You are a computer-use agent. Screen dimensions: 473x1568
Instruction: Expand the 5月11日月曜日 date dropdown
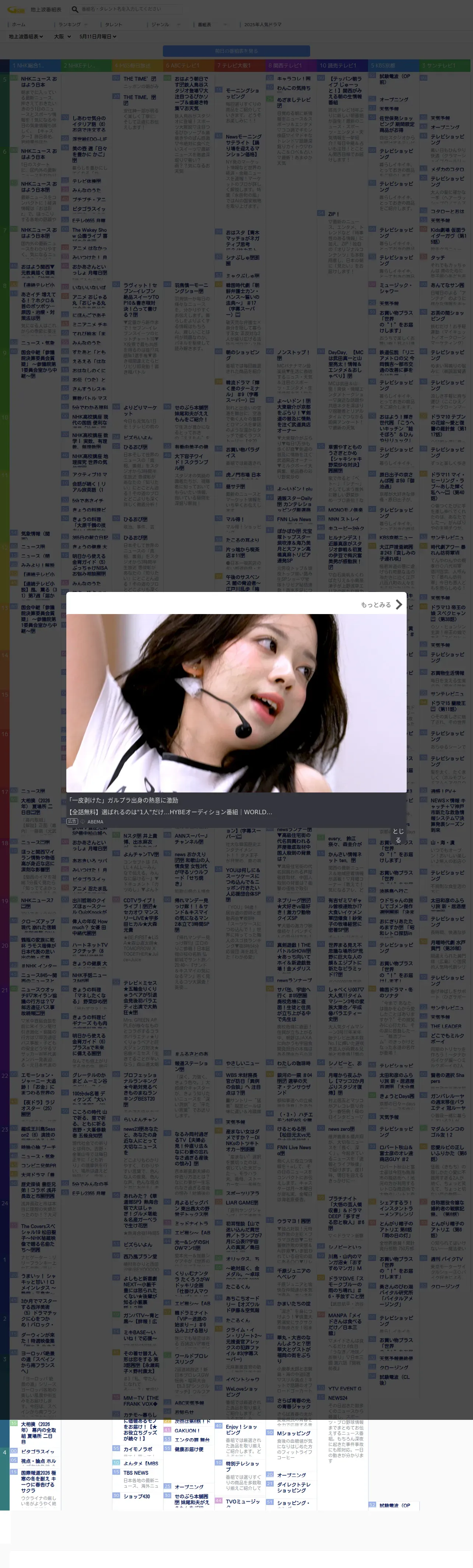point(97,36)
